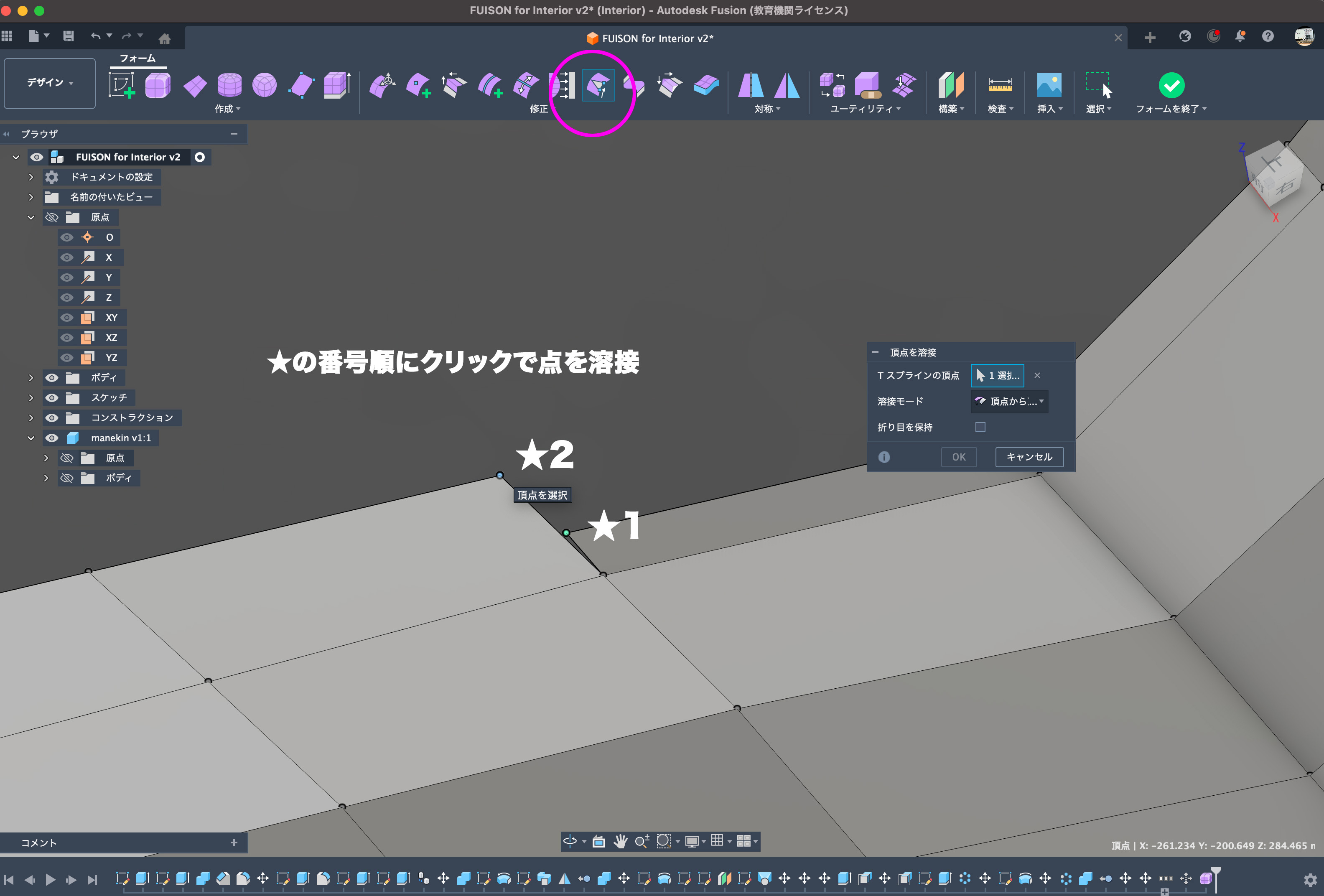
Task: Click the Weld Vertices tool icon
Action: 598,85
